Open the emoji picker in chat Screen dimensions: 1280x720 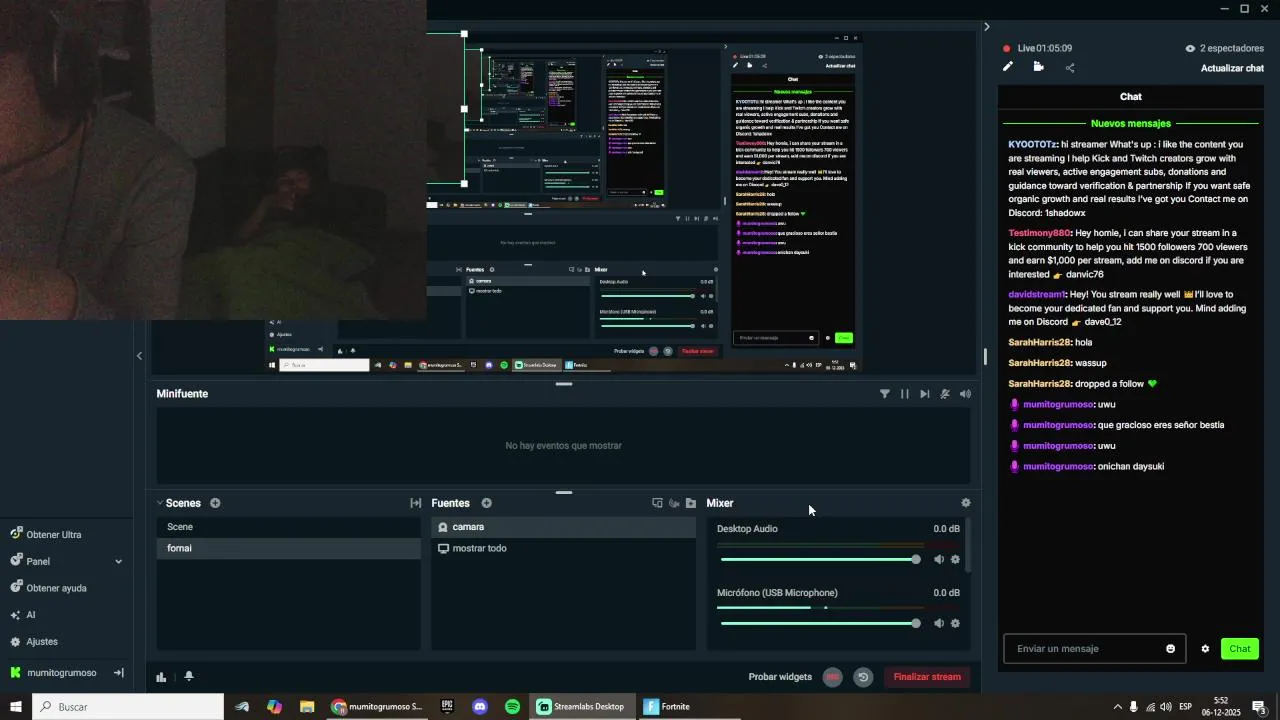1171,649
